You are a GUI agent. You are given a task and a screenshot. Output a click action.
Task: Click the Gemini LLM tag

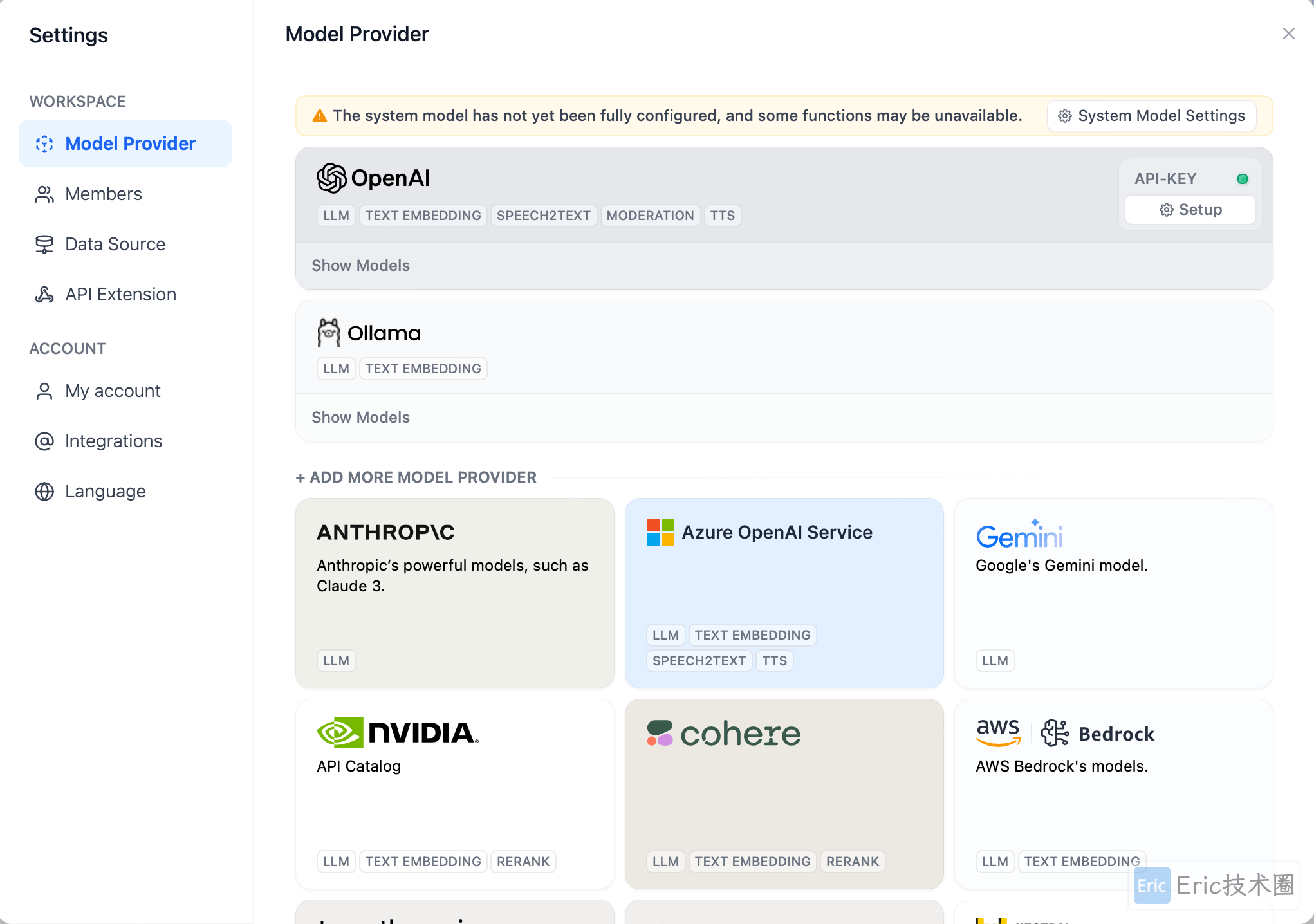(995, 661)
